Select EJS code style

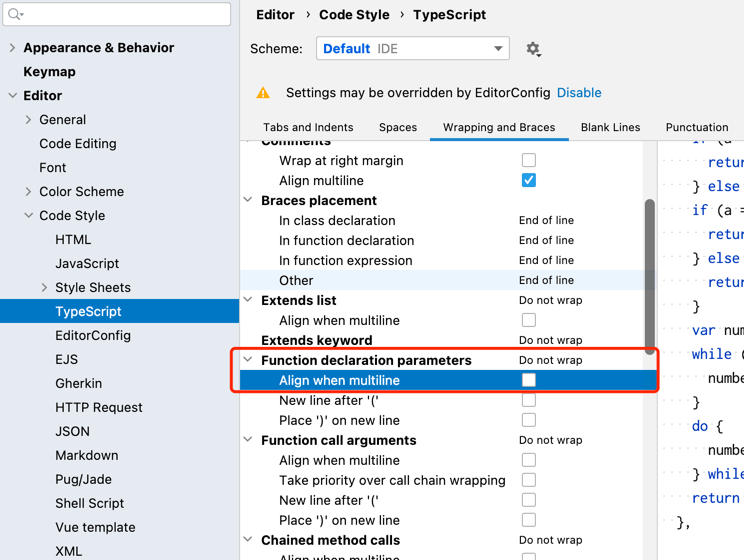[66, 359]
